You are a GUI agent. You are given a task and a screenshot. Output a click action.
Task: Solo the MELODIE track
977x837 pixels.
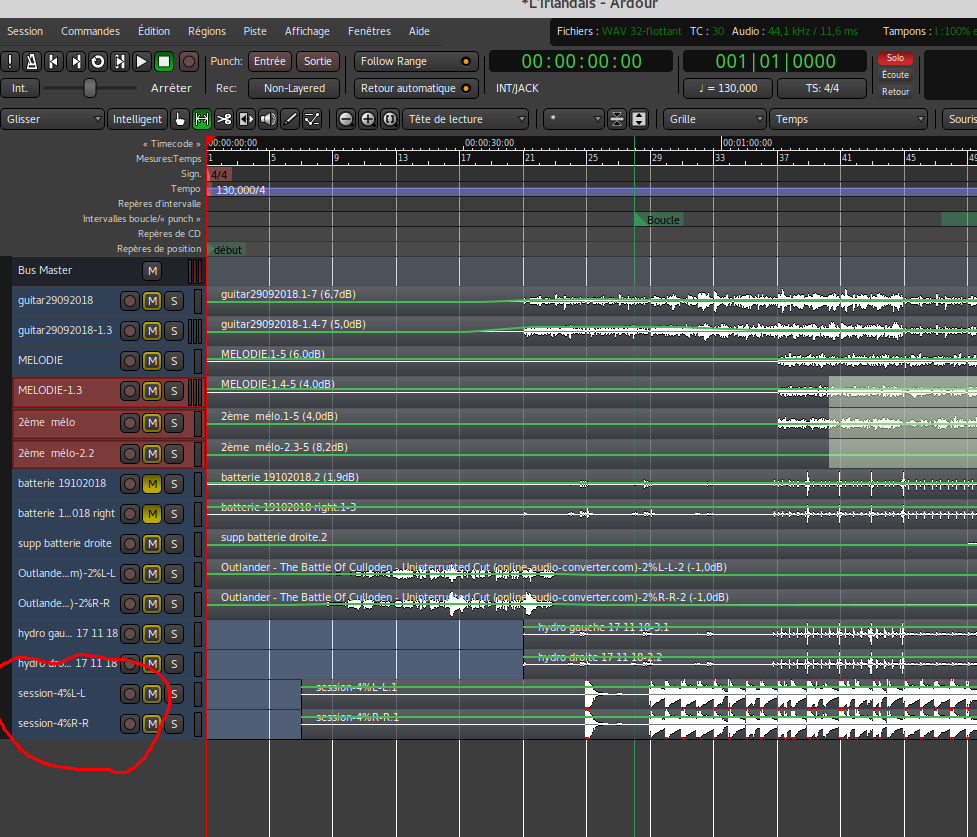[173, 360]
